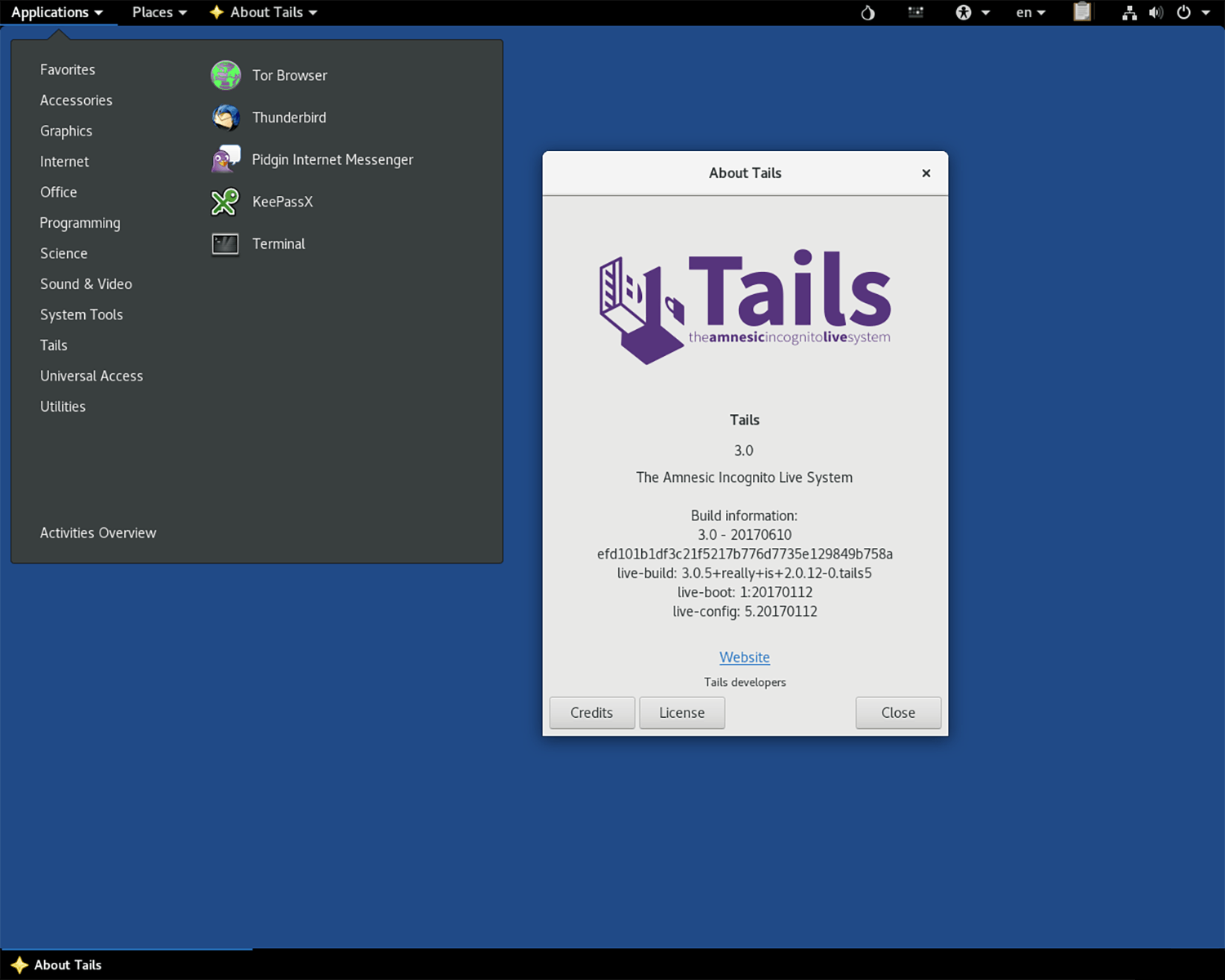Launch Tor Browser from its globe icon
Image resolution: width=1225 pixels, height=980 pixels.
225,75
